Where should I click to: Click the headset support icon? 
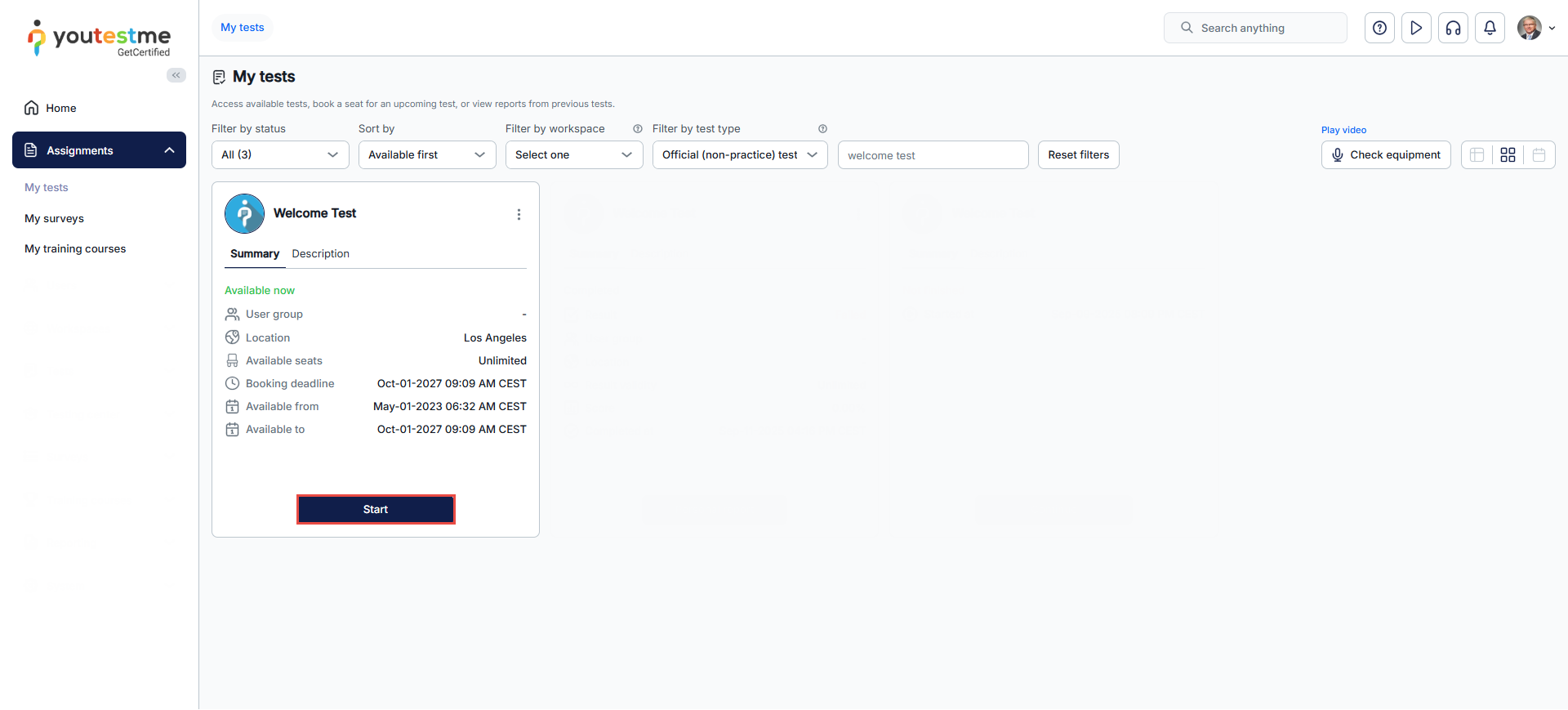point(1453,28)
